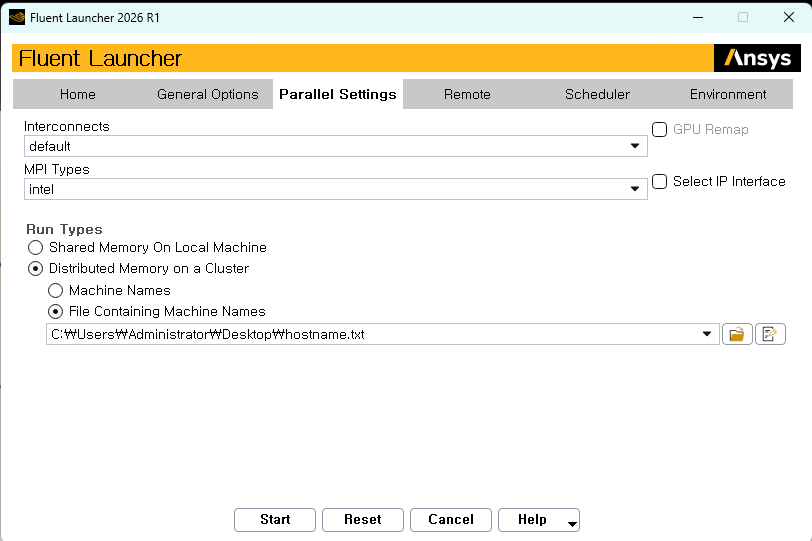Screen dimensions: 812x541
Task: Enable the Select IP Interface checkbox
Action: [660, 182]
